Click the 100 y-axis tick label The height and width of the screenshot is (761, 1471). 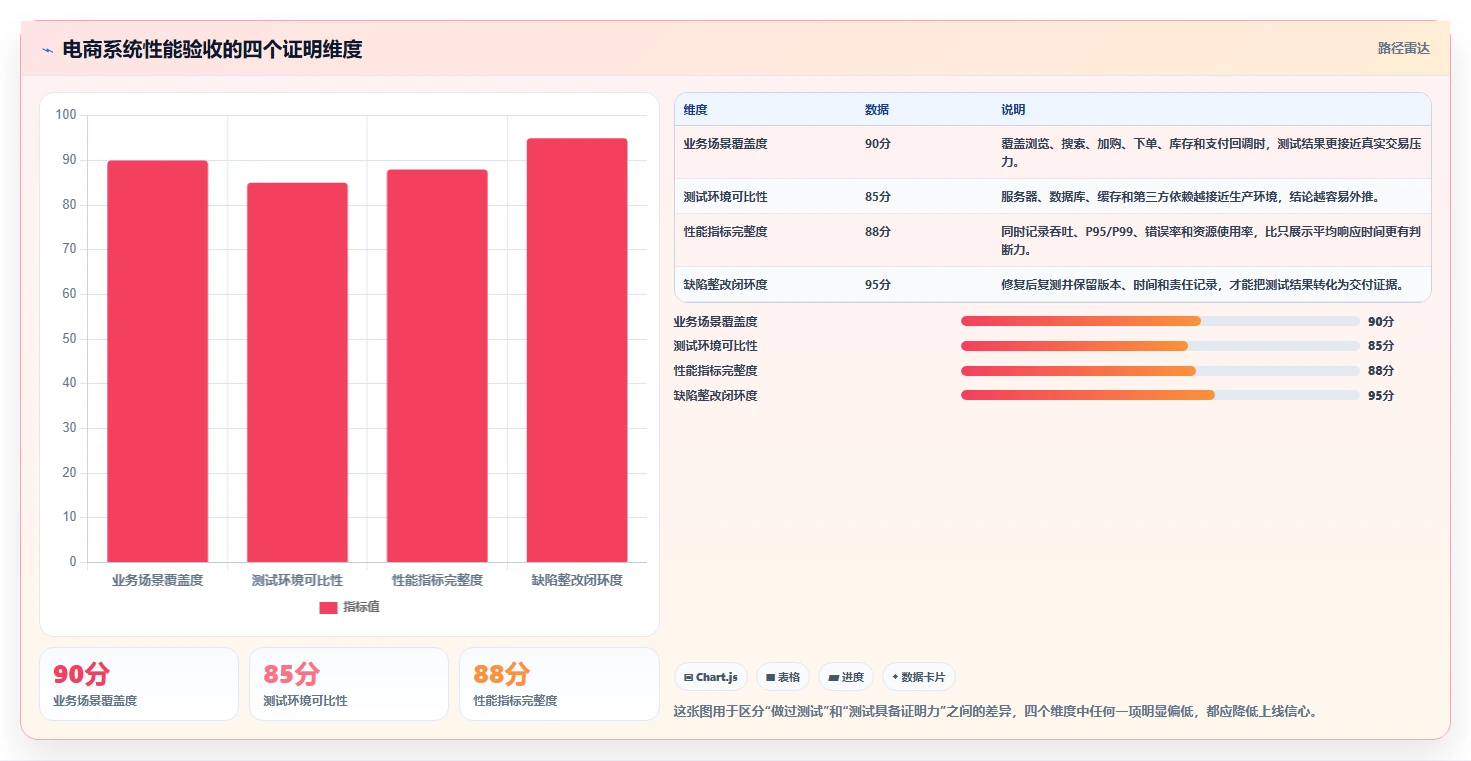click(x=66, y=115)
